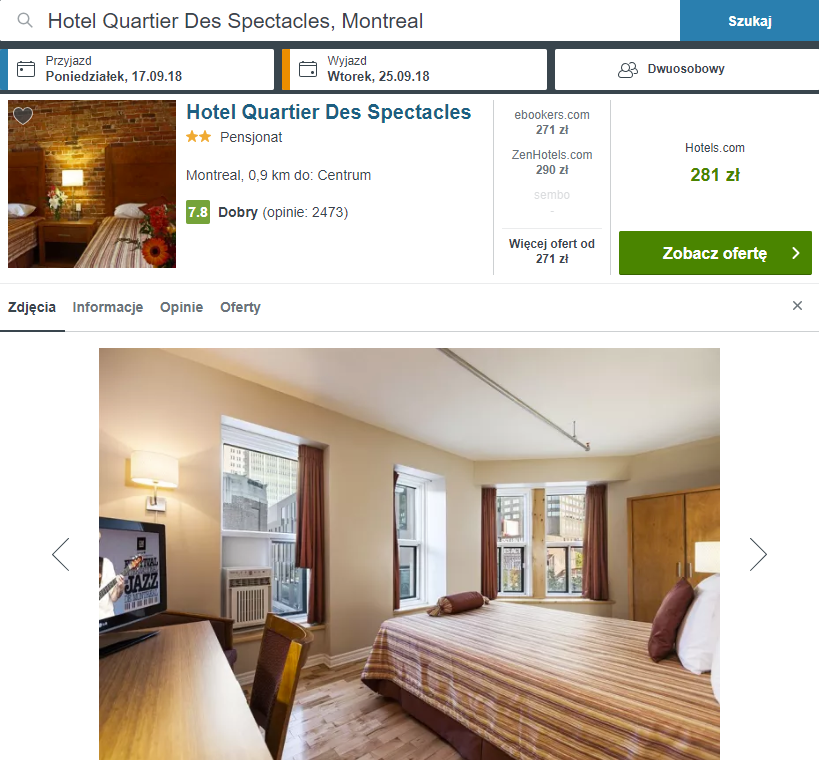819x760 pixels.
Task: Switch to the Oferty tab
Action: point(240,307)
